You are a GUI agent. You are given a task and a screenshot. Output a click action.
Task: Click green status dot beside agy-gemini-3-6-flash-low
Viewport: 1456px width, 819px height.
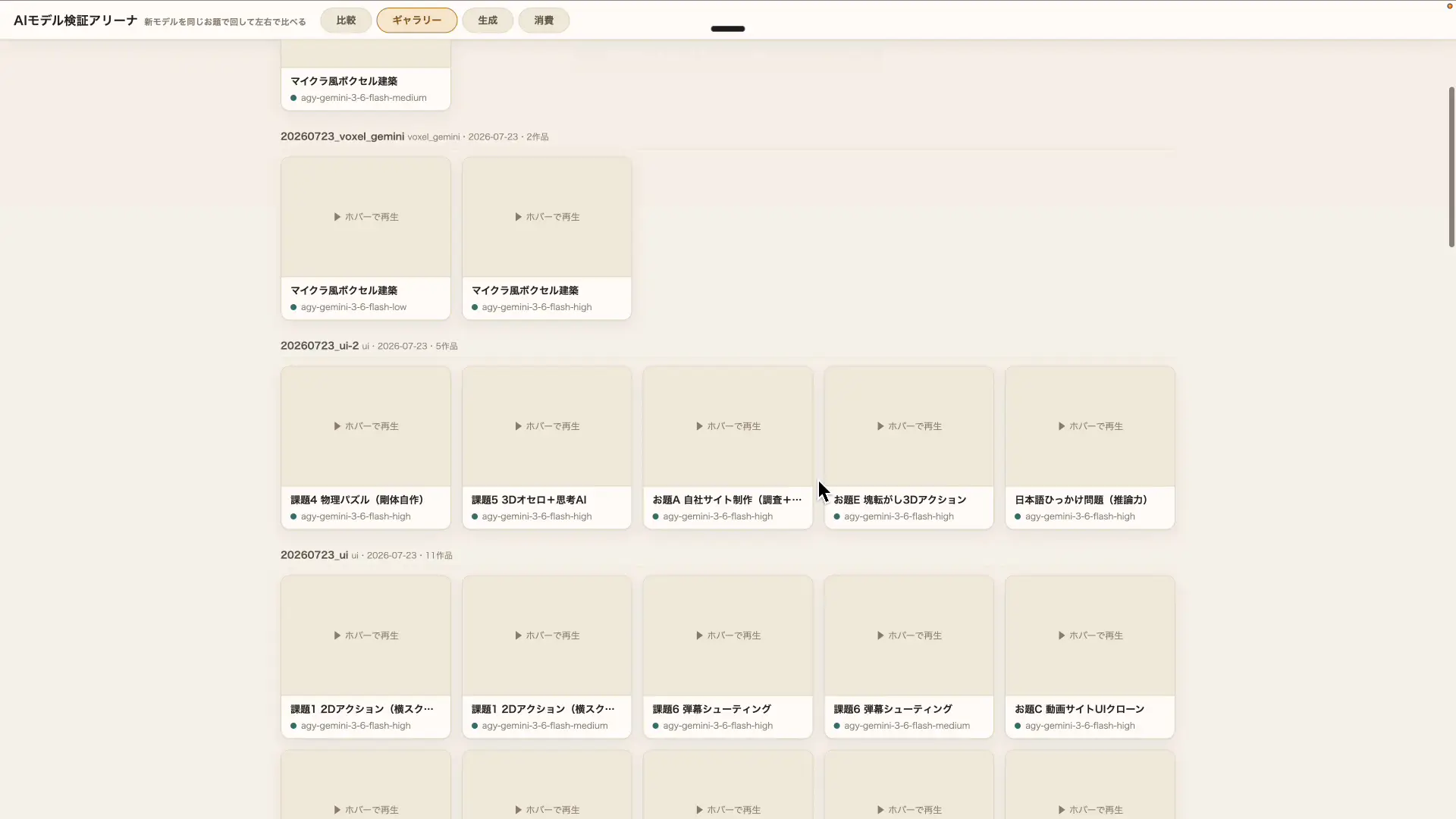pos(293,307)
